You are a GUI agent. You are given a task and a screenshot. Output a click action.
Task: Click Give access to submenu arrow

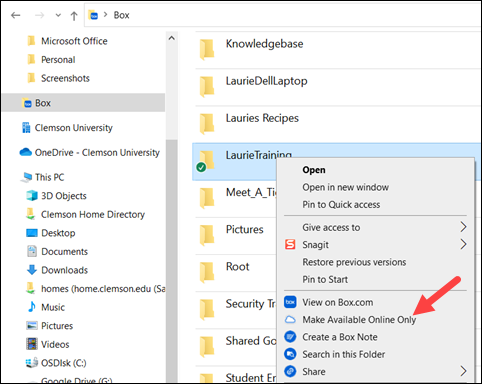pos(463,227)
